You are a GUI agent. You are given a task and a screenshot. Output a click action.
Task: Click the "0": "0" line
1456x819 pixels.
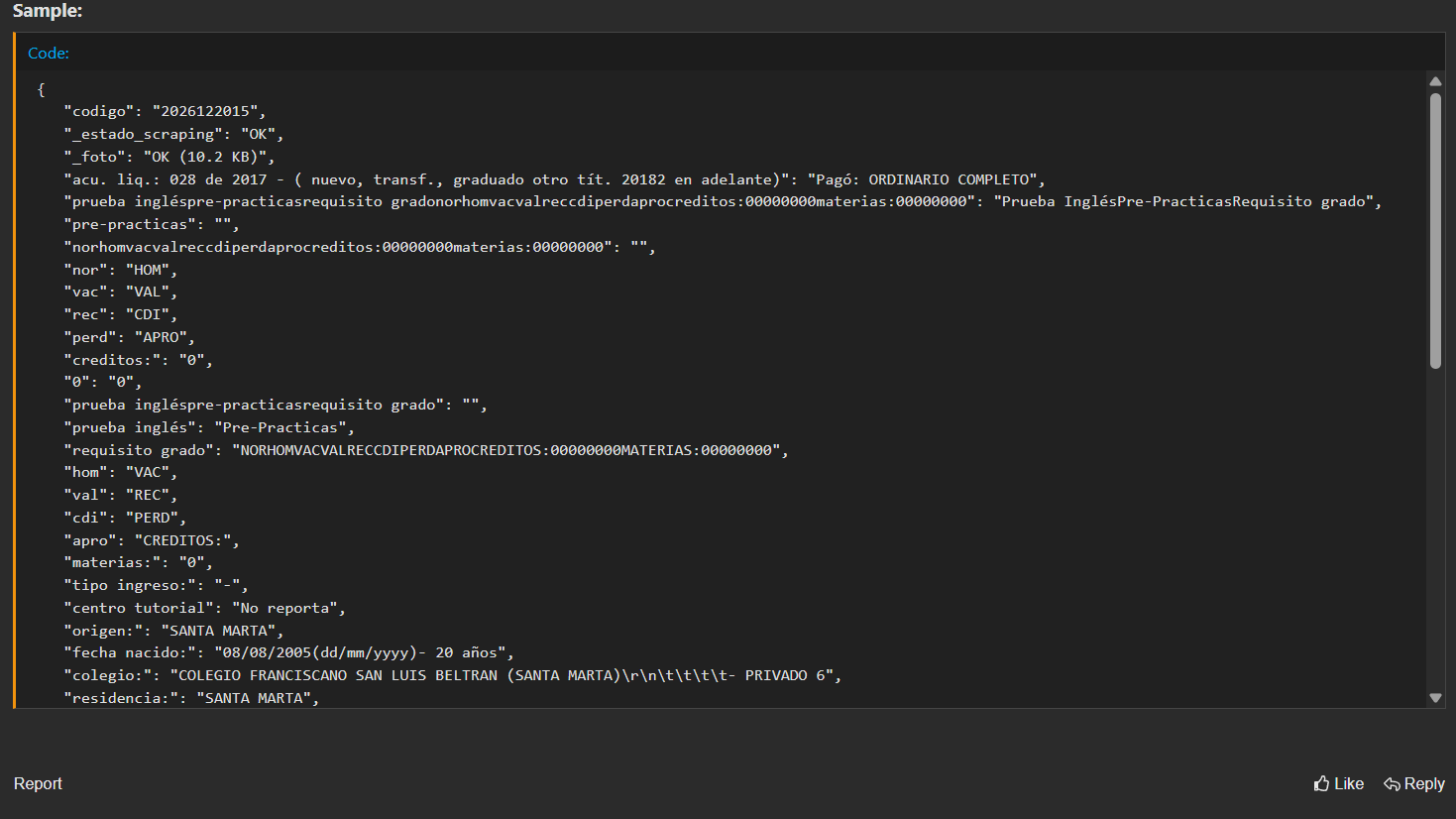(x=103, y=382)
